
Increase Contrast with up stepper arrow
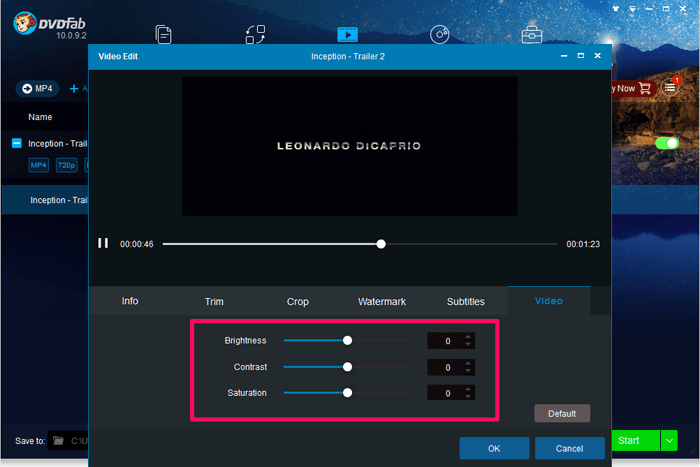468,363
